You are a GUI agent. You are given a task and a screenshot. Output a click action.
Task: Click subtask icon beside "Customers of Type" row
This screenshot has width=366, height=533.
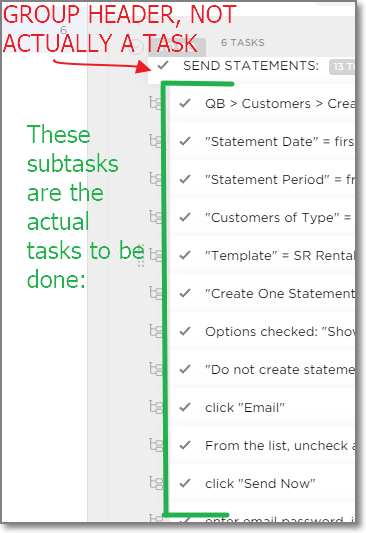(x=155, y=217)
